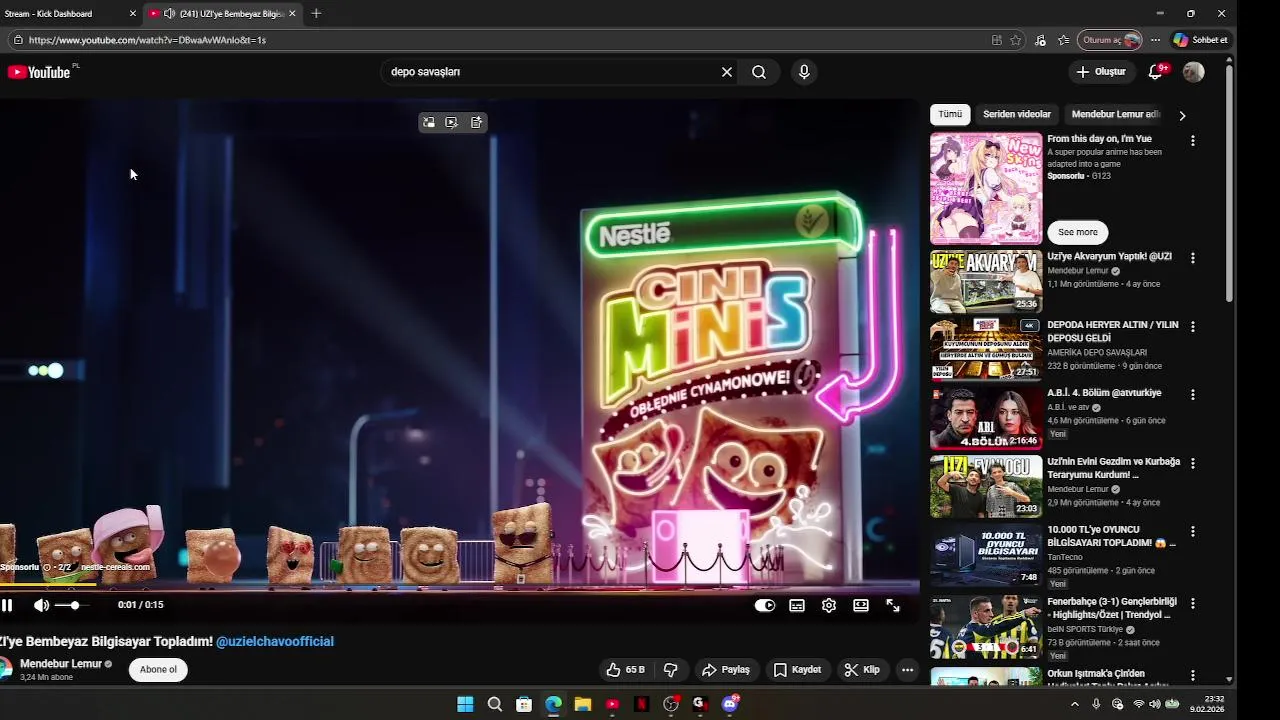This screenshot has height=720, width=1280.
Task: Open File Explorer from the taskbar
Action: pyautogui.click(x=583, y=704)
